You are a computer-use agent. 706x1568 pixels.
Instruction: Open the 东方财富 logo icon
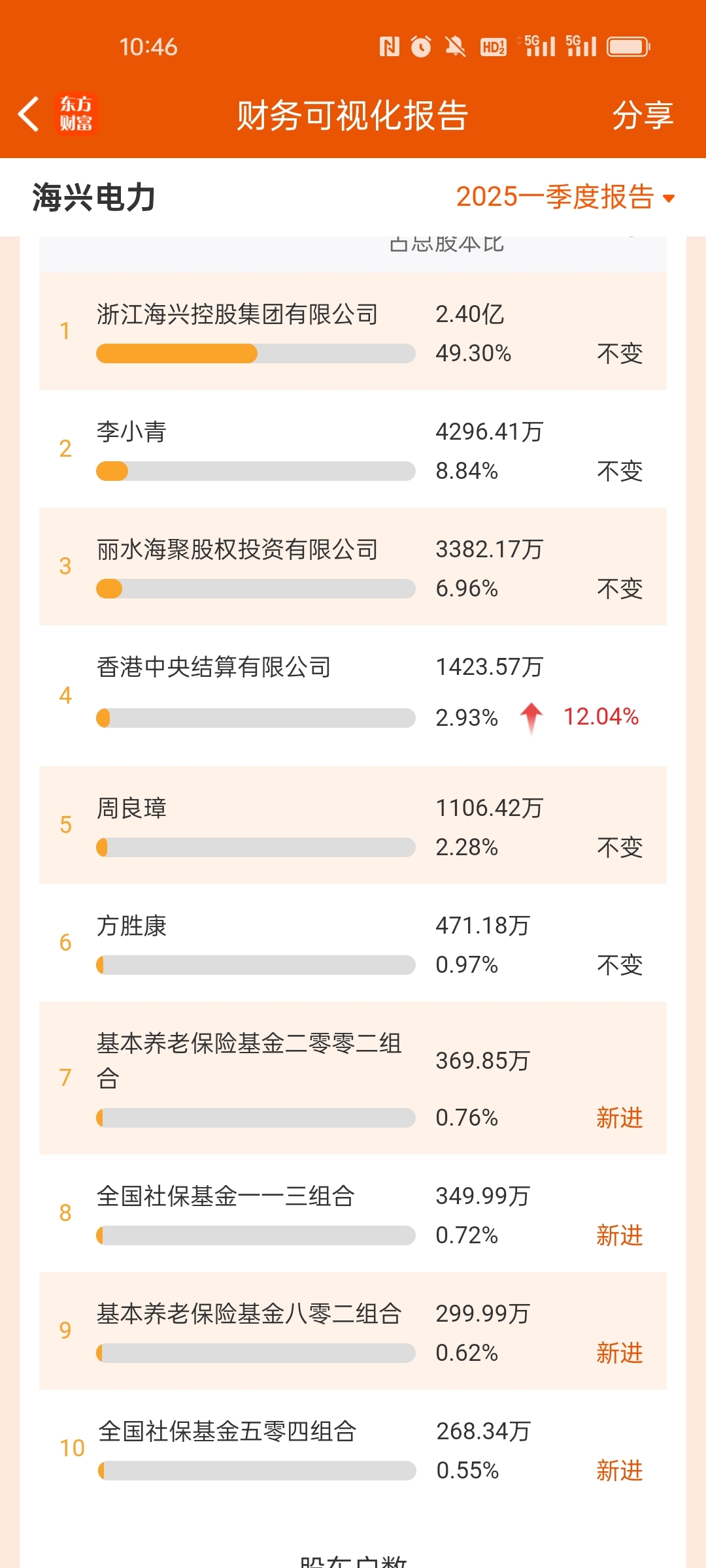[76, 114]
